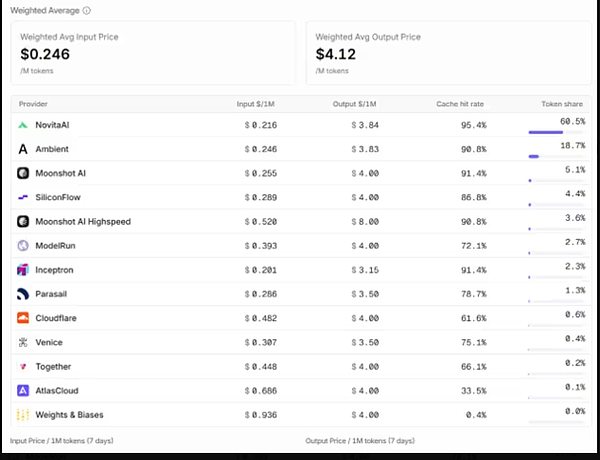Click the Cloudflare provider logo
This screenshot has height=460, width=600.
[23, 318]
